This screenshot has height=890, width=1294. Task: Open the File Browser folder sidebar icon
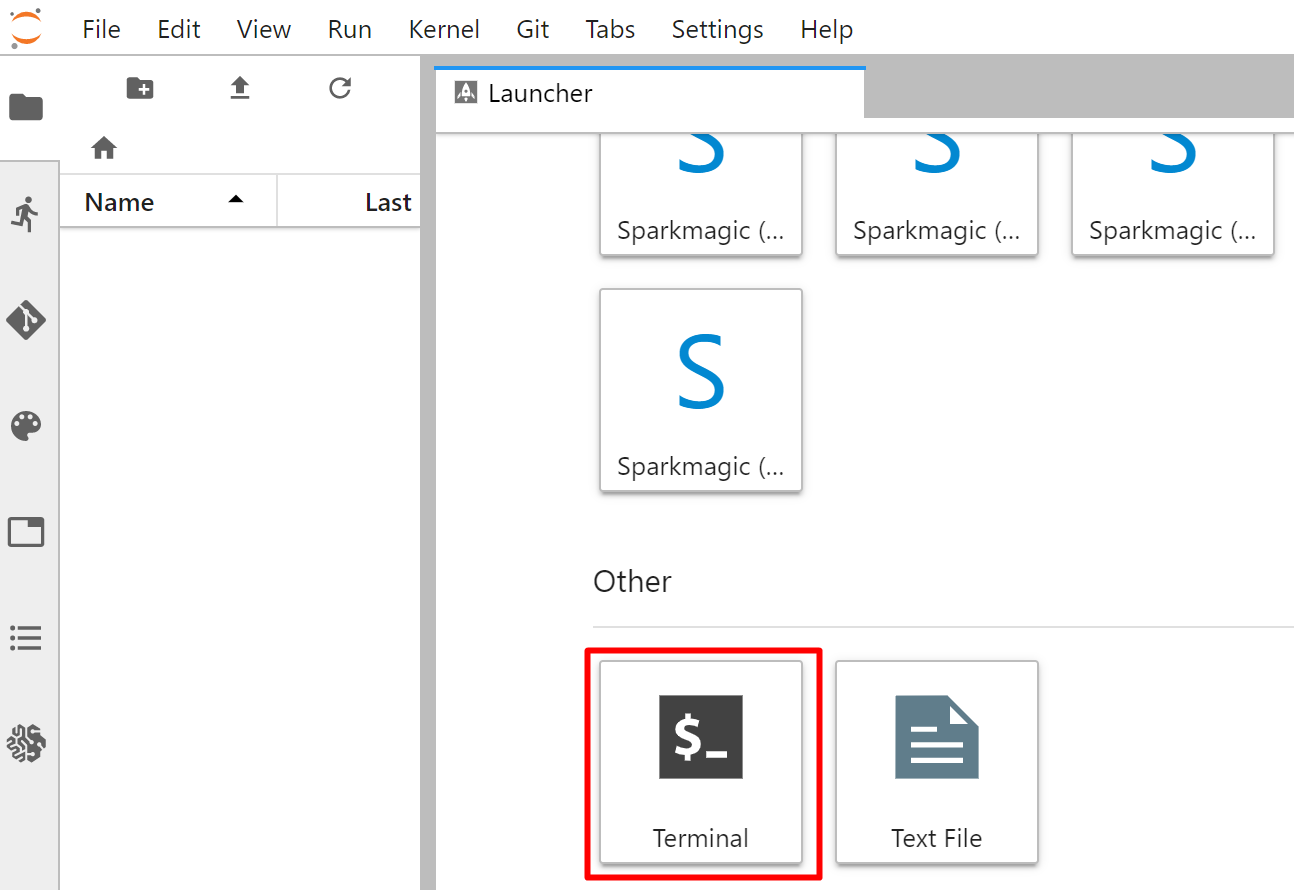click(26, 107)
